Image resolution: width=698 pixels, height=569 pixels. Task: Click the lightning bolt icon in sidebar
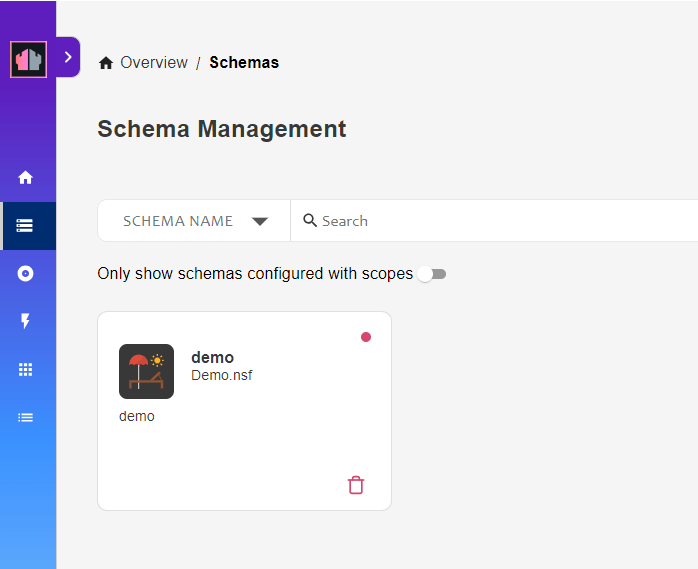click(25, 321)
